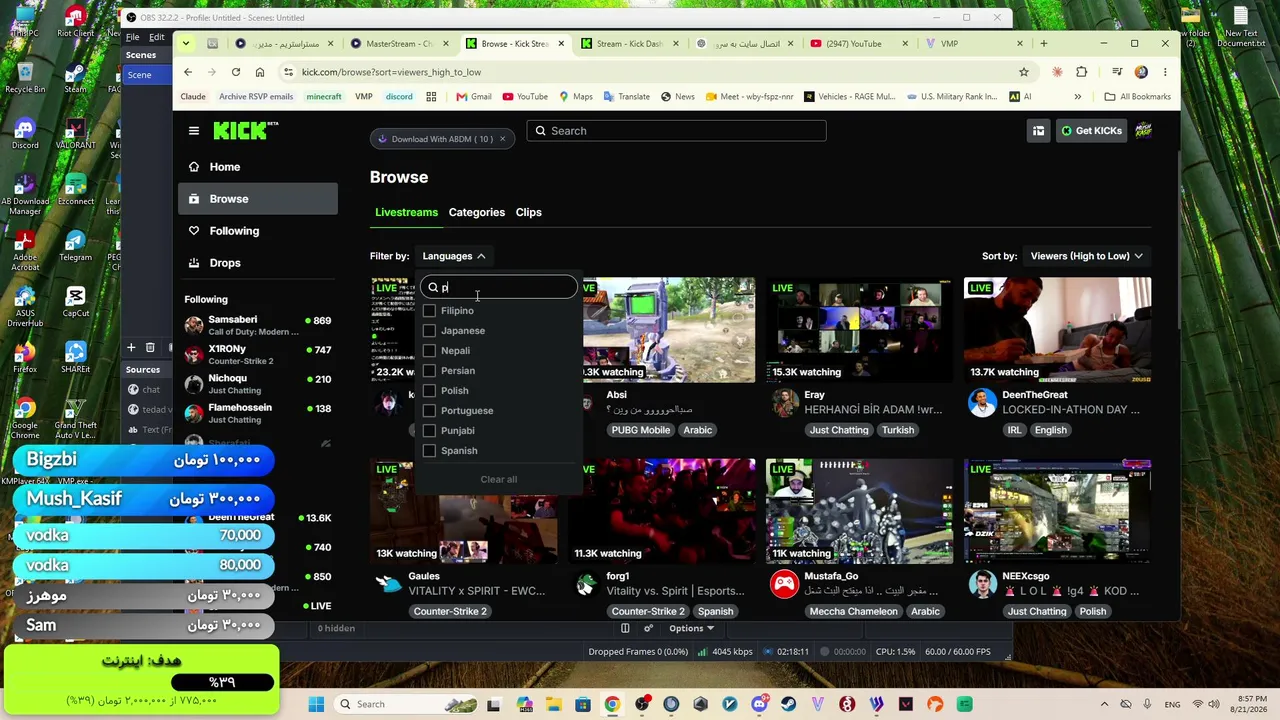Open the Maps bookmark
This screenshot has height=720, width=1280.
pos(575,97)
